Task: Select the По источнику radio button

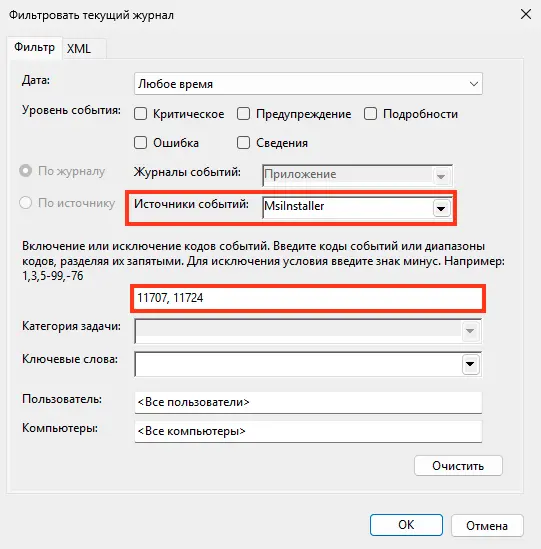Action: pos(26,203)
